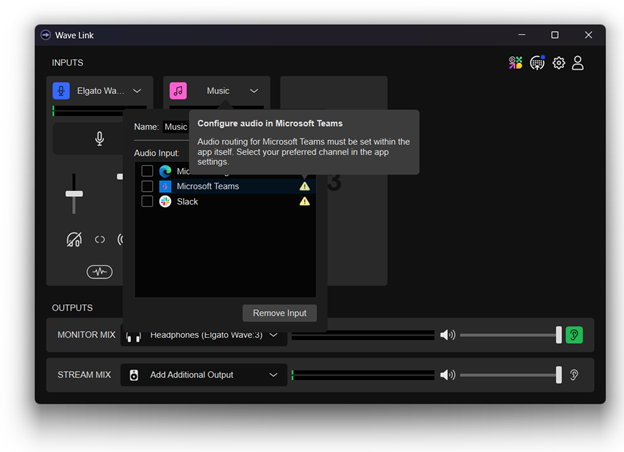Image resolution: width=624 pixels, height=452 pixels.
Task: Click the Remove Input button
Action: tap(280, 313)
